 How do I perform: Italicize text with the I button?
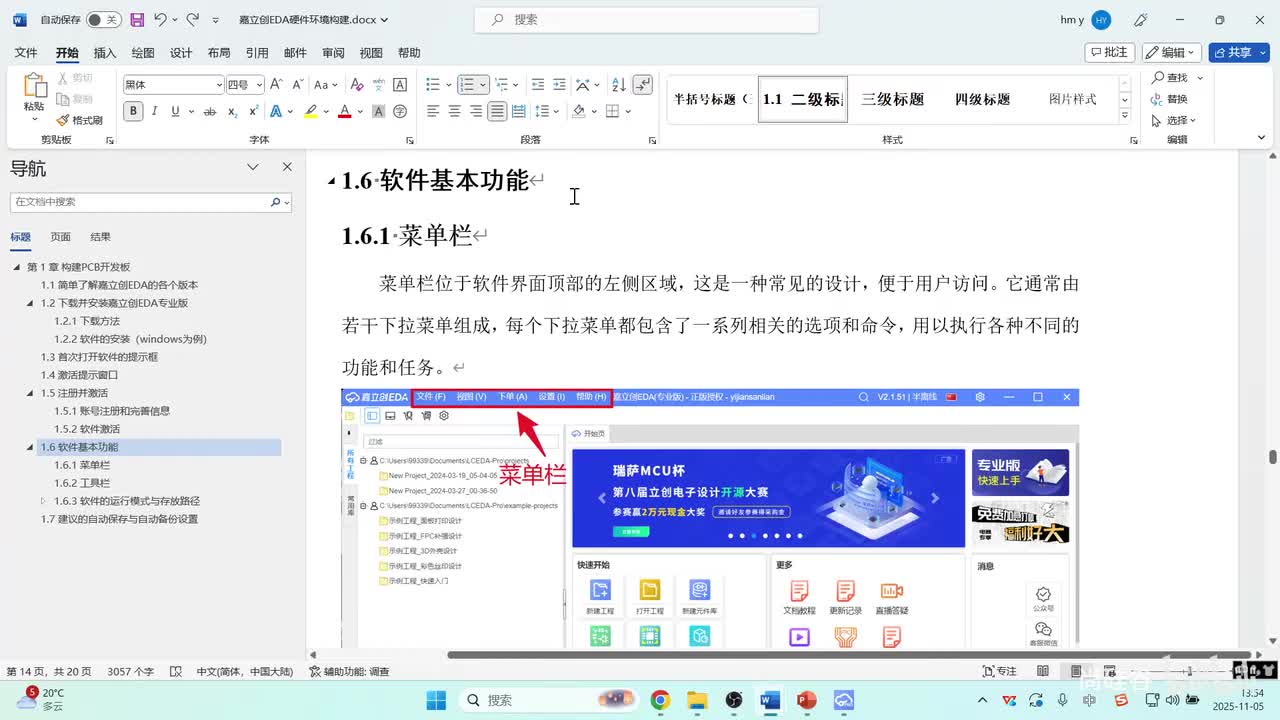(154, 111)
